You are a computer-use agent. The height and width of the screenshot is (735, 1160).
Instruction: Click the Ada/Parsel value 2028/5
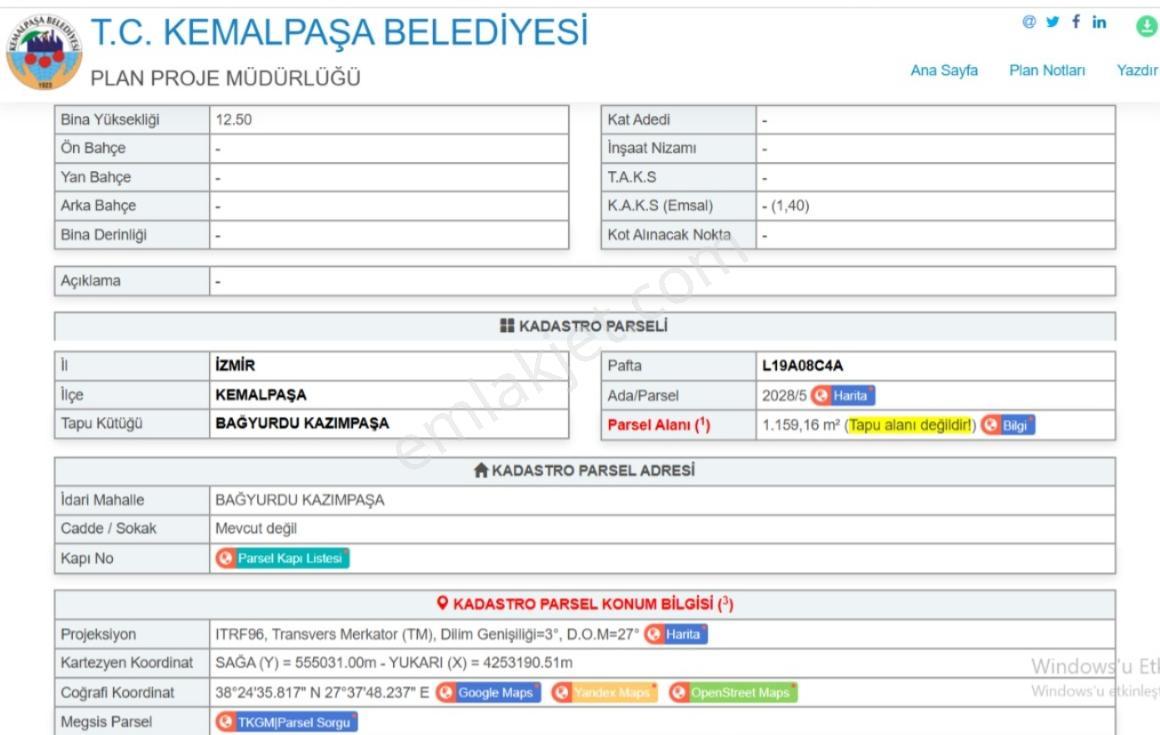[784, 396]
